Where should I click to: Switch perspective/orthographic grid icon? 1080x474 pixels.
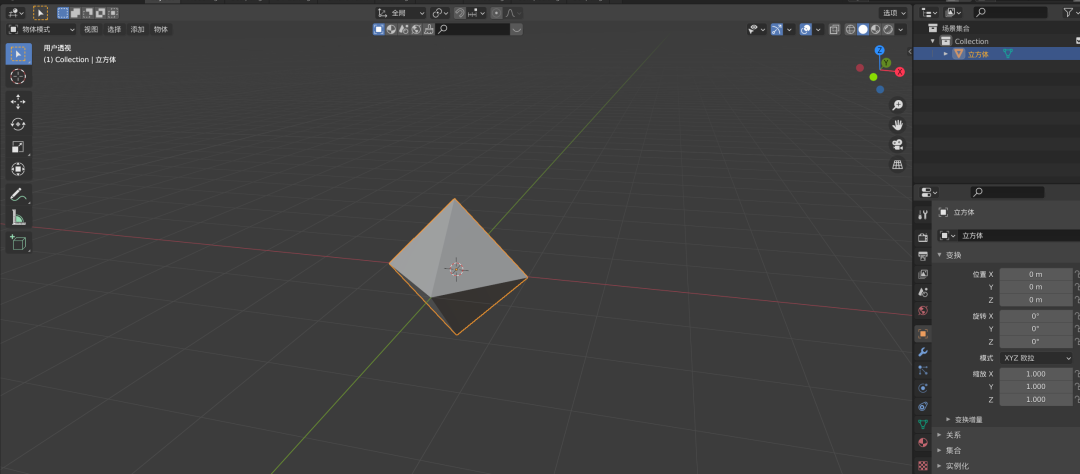(x=897, y=165)
